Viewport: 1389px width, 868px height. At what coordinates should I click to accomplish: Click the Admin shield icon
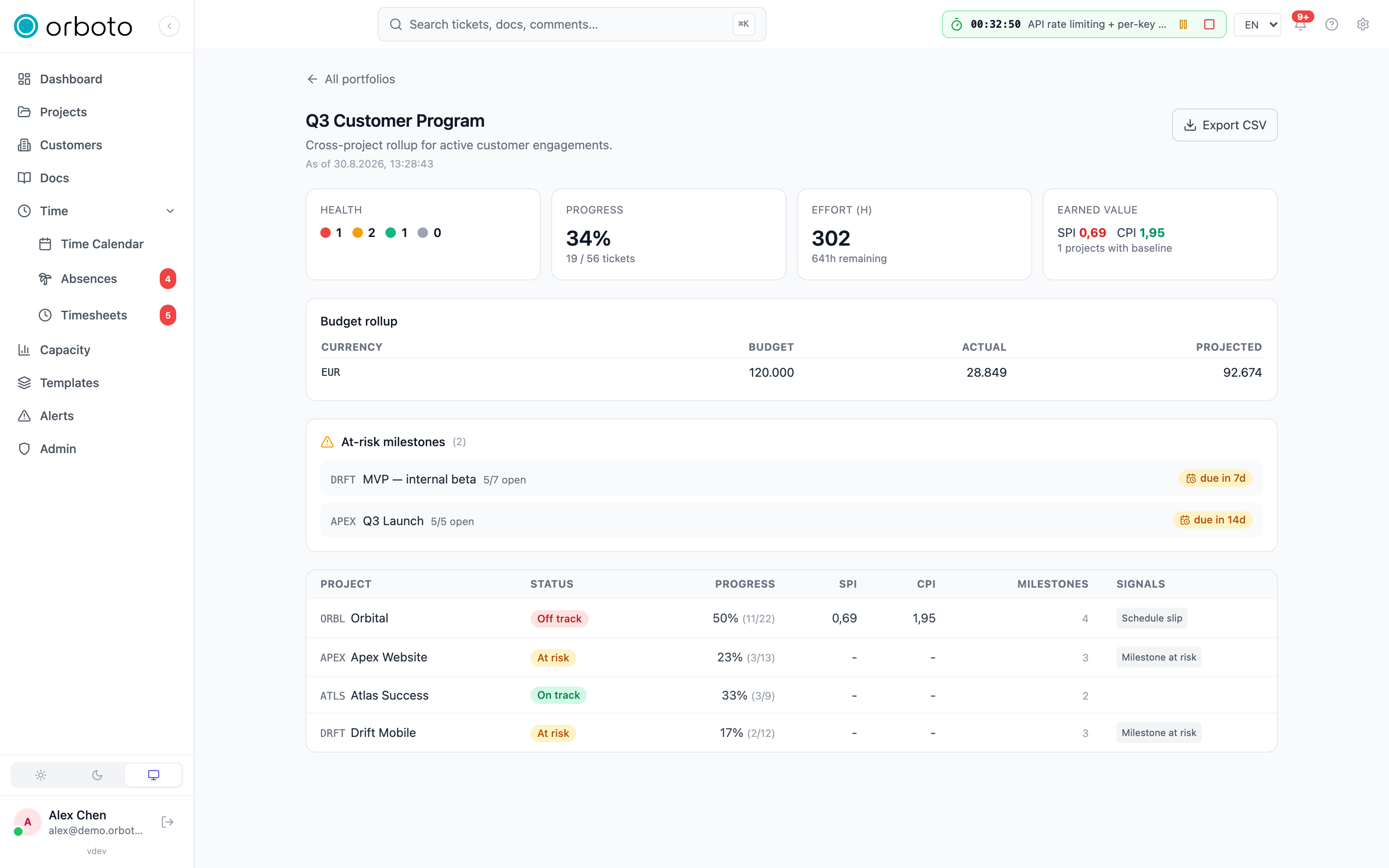pos(24,449)
